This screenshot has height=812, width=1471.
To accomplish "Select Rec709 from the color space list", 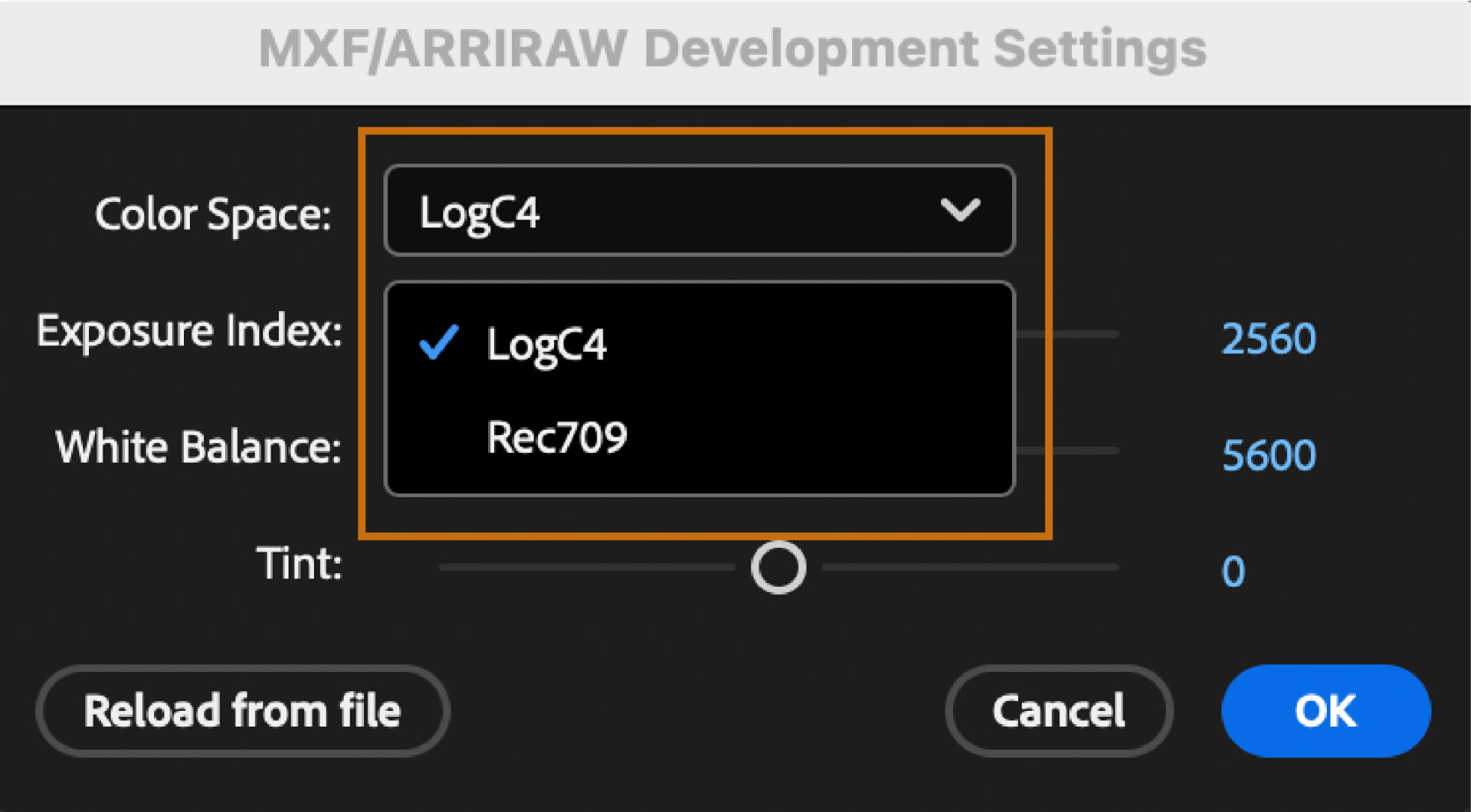I will [558, 437].
